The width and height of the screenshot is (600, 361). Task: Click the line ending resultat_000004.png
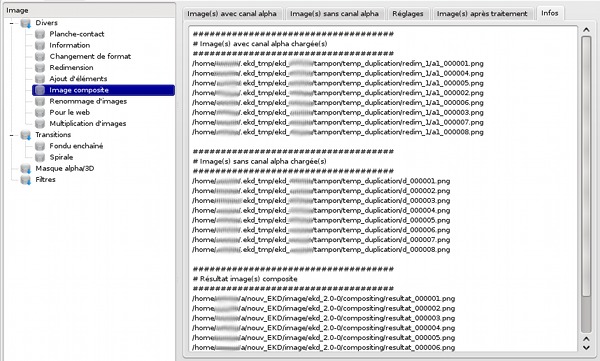324,328
